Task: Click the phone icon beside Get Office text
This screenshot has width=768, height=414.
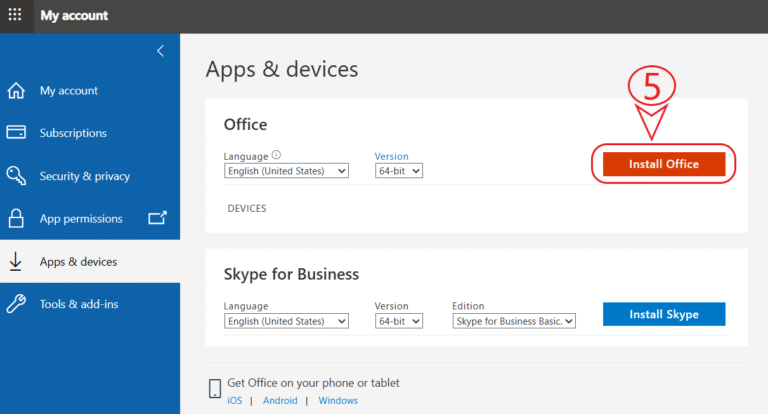Action: [215, 389]
